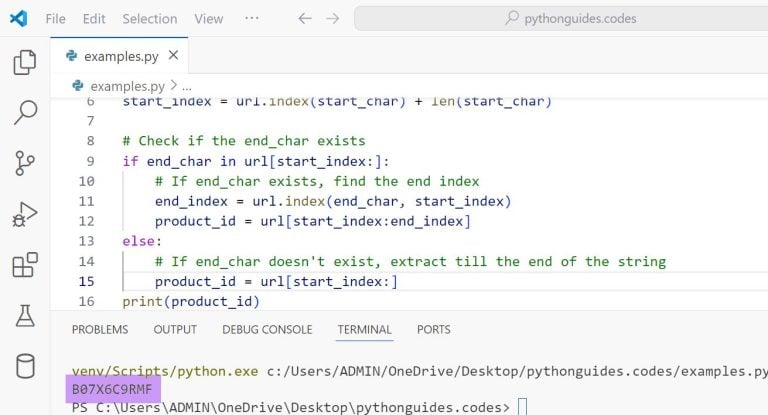The width and height of the screenshot is (768, 415).
Task: Open the Source Control view
Action: click(24, 163)
